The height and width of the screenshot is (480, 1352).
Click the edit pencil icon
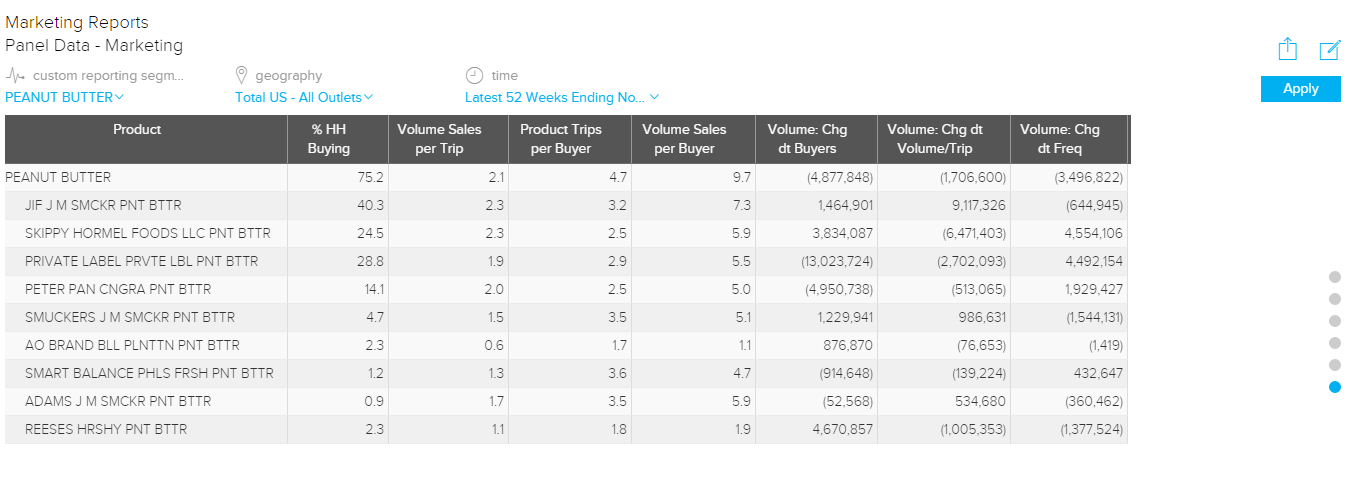coord(1329,50)
